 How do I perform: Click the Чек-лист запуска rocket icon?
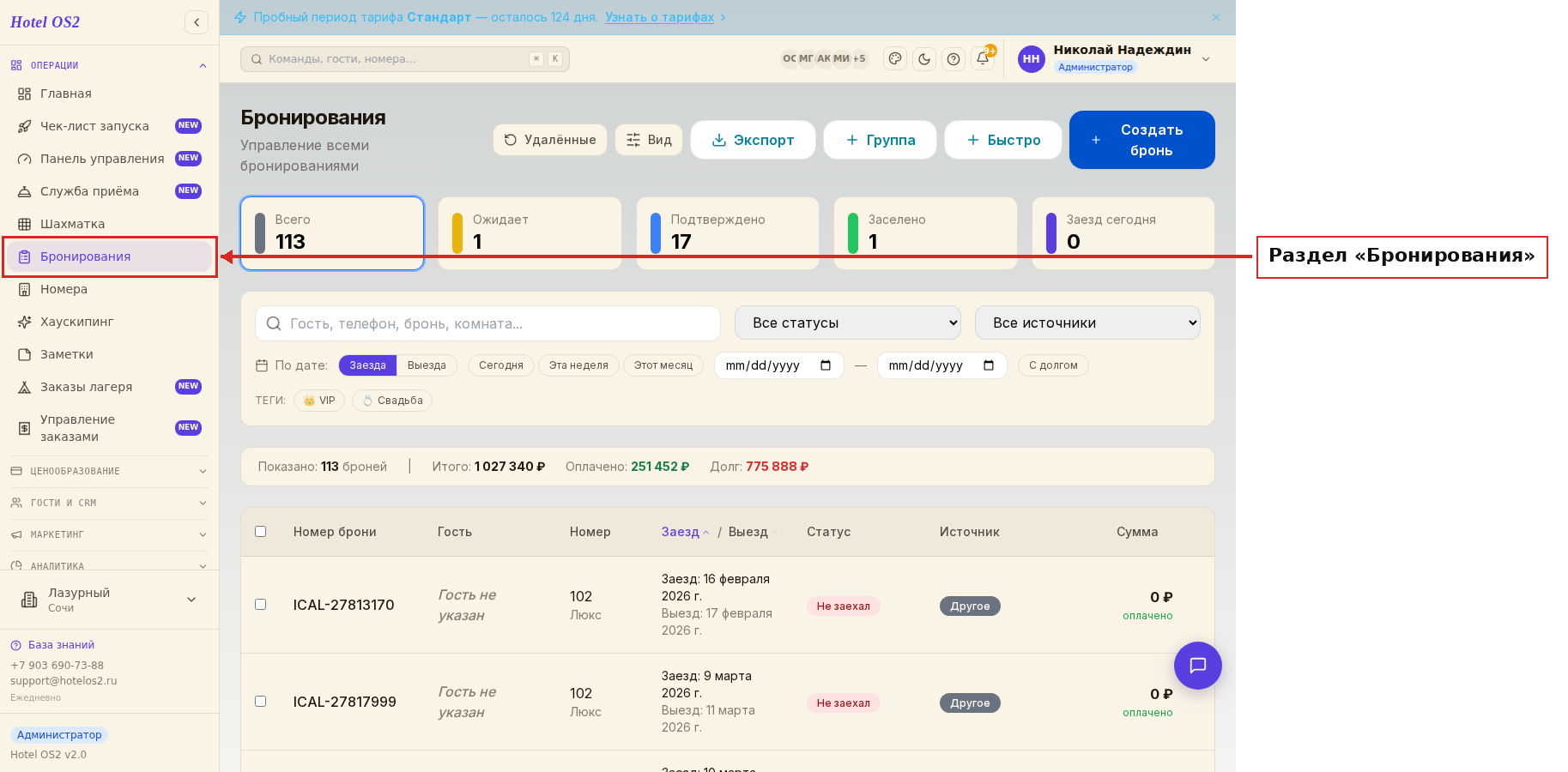click(25, 126)
